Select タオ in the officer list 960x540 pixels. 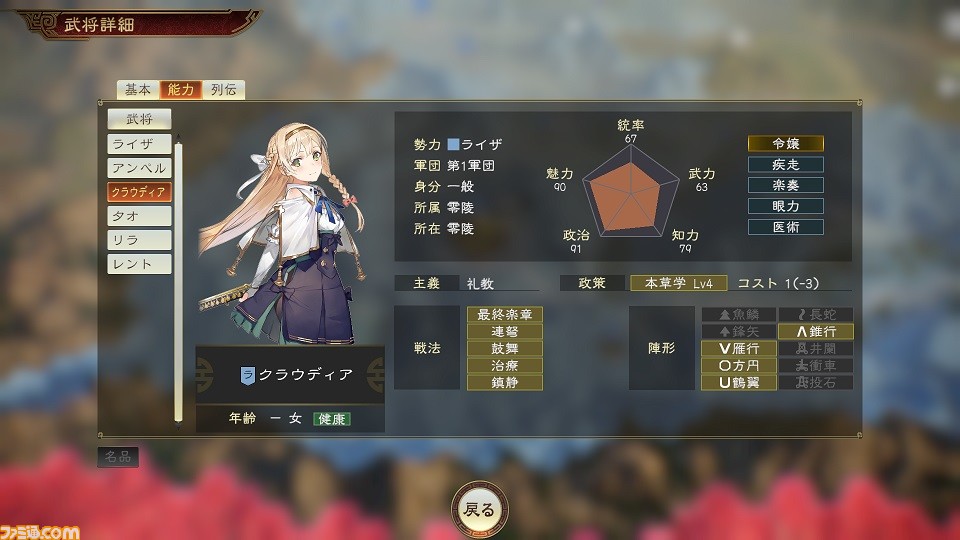click(x=140, y=216)
